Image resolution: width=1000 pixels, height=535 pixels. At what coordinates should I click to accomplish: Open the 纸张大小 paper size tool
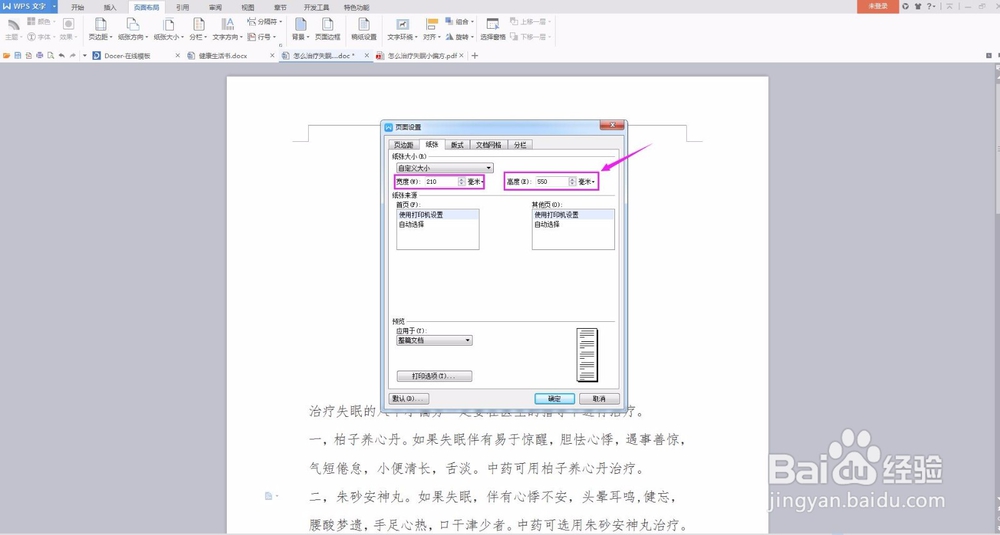point(168,29)
